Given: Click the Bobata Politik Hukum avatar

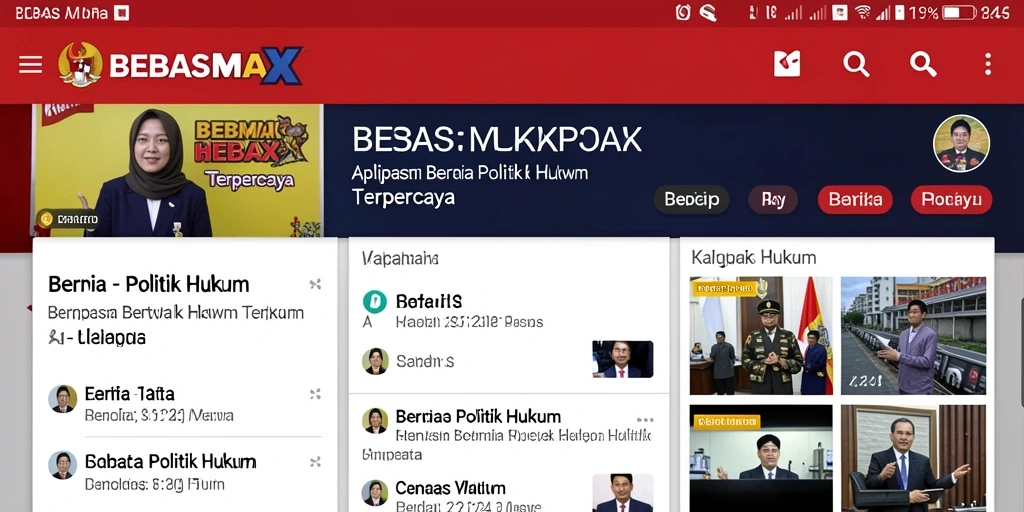Looking at the screenshot, I should [x=63, y=465].
